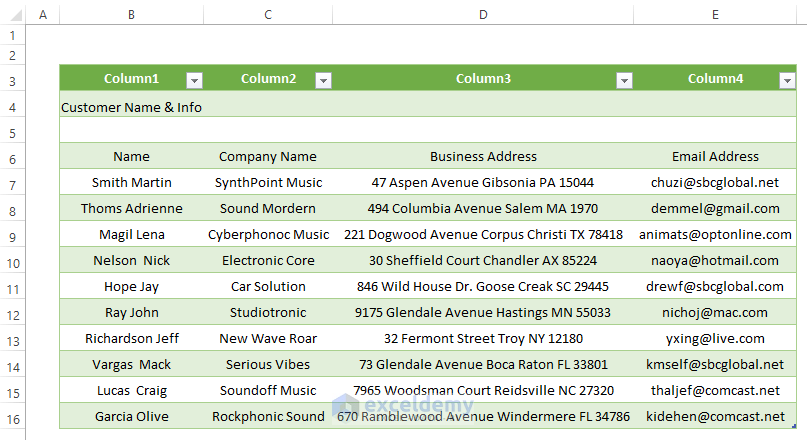Select the 'Name' heading cell
Screen dimensions: 807x440
pyautogui.click(x=132, y=156)
